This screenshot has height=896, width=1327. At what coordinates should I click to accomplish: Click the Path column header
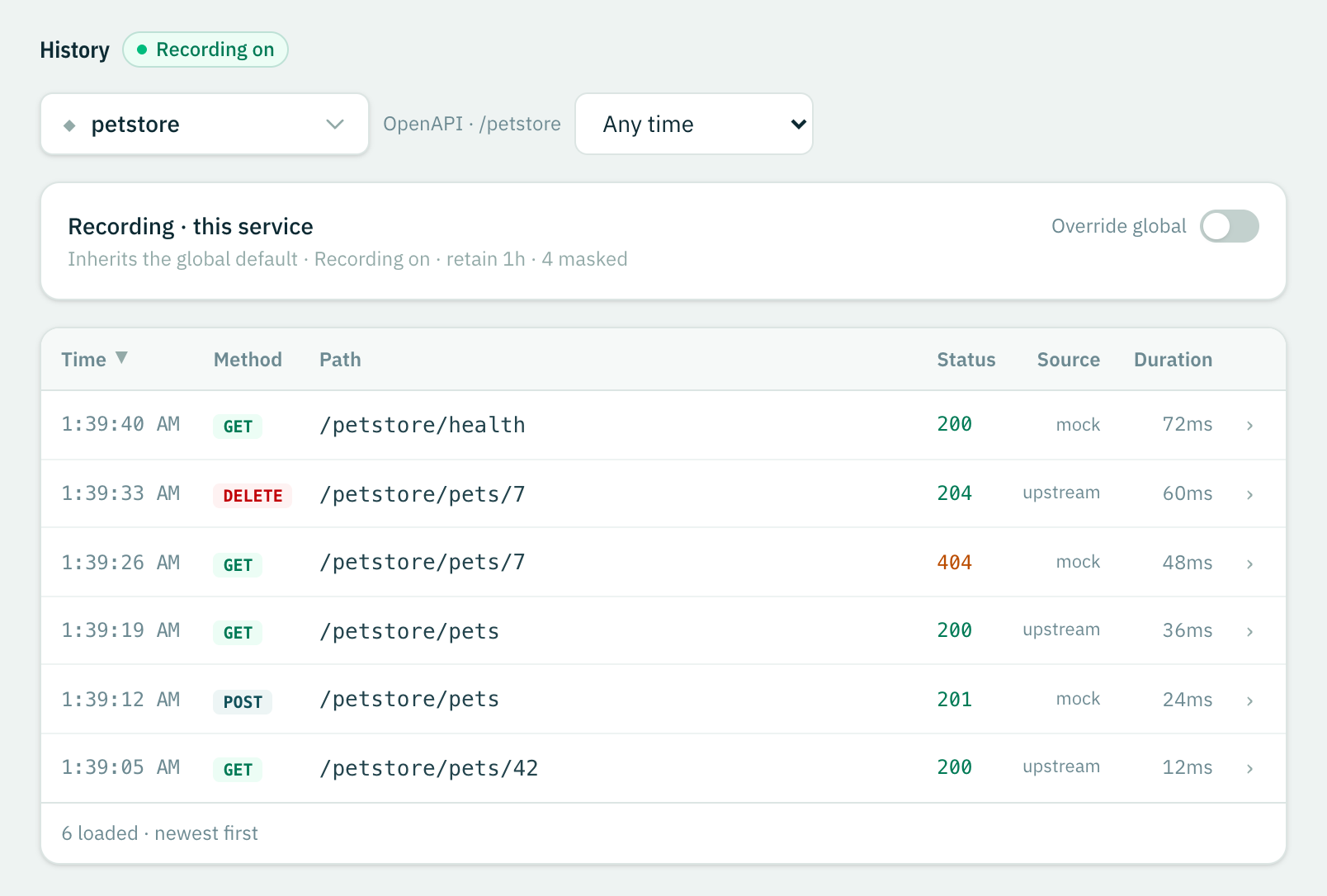[340, 360]
